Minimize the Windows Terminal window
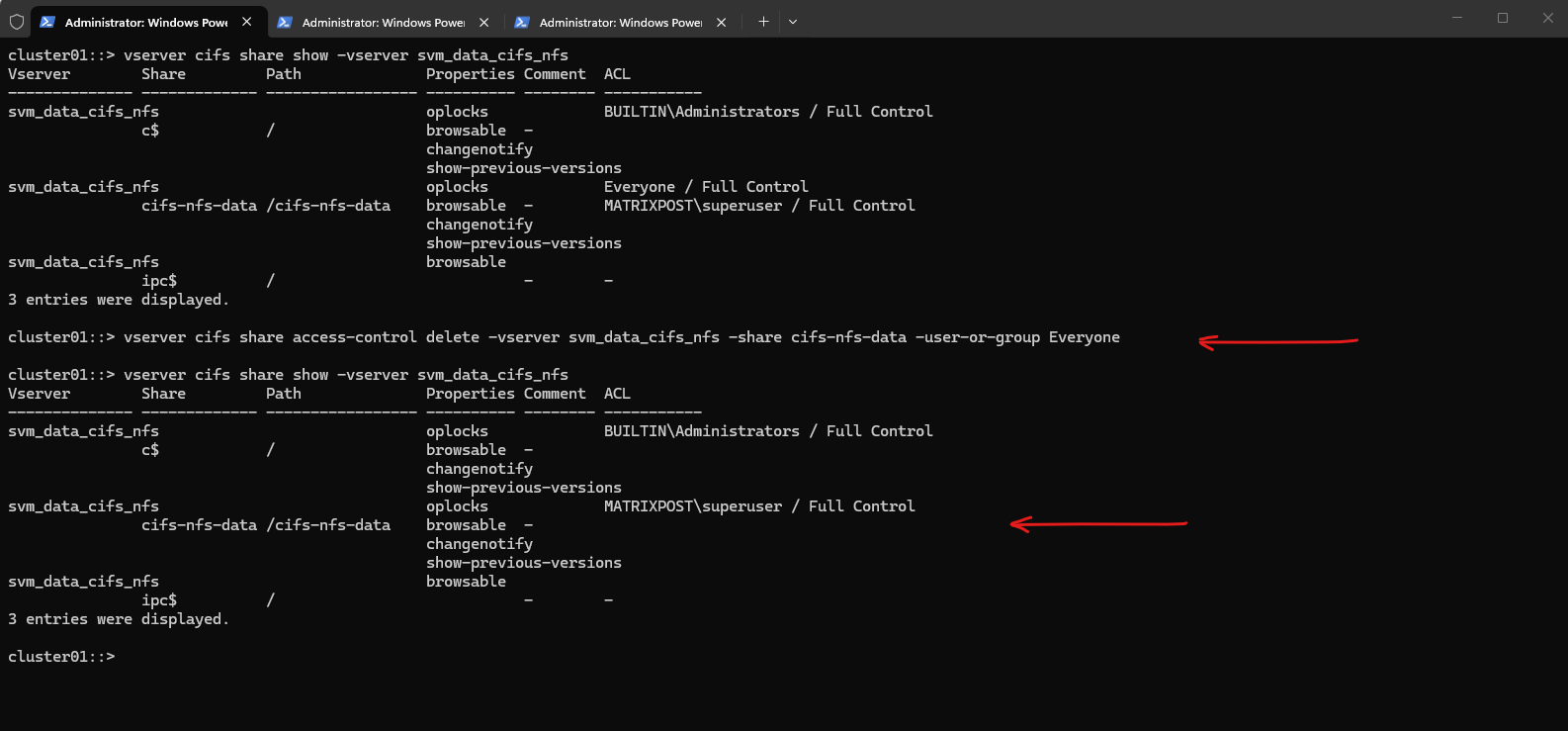 point(1457,18)
